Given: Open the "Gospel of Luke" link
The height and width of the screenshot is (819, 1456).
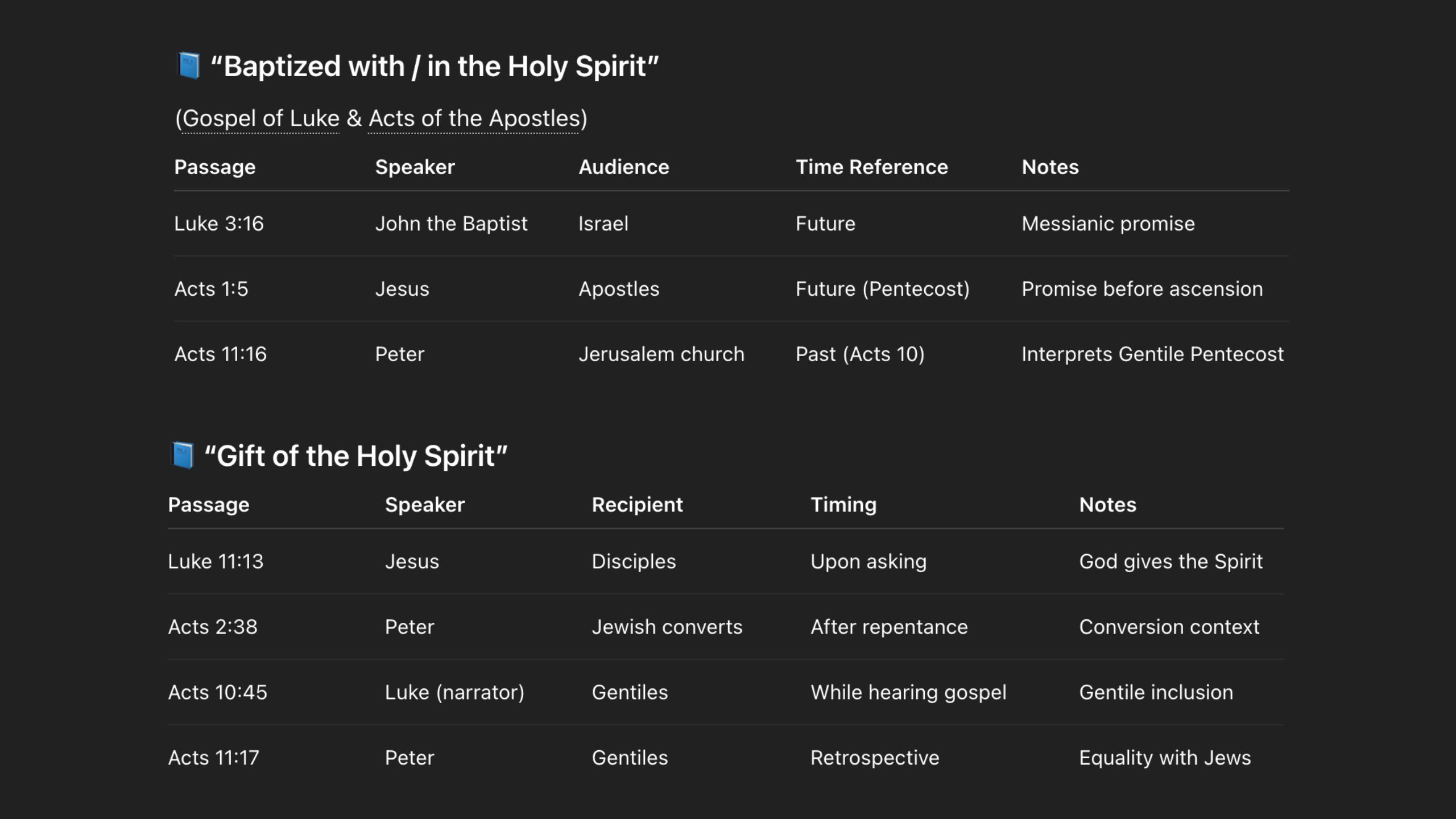Looking at the screenshot, I should click(x=260, y=118).
